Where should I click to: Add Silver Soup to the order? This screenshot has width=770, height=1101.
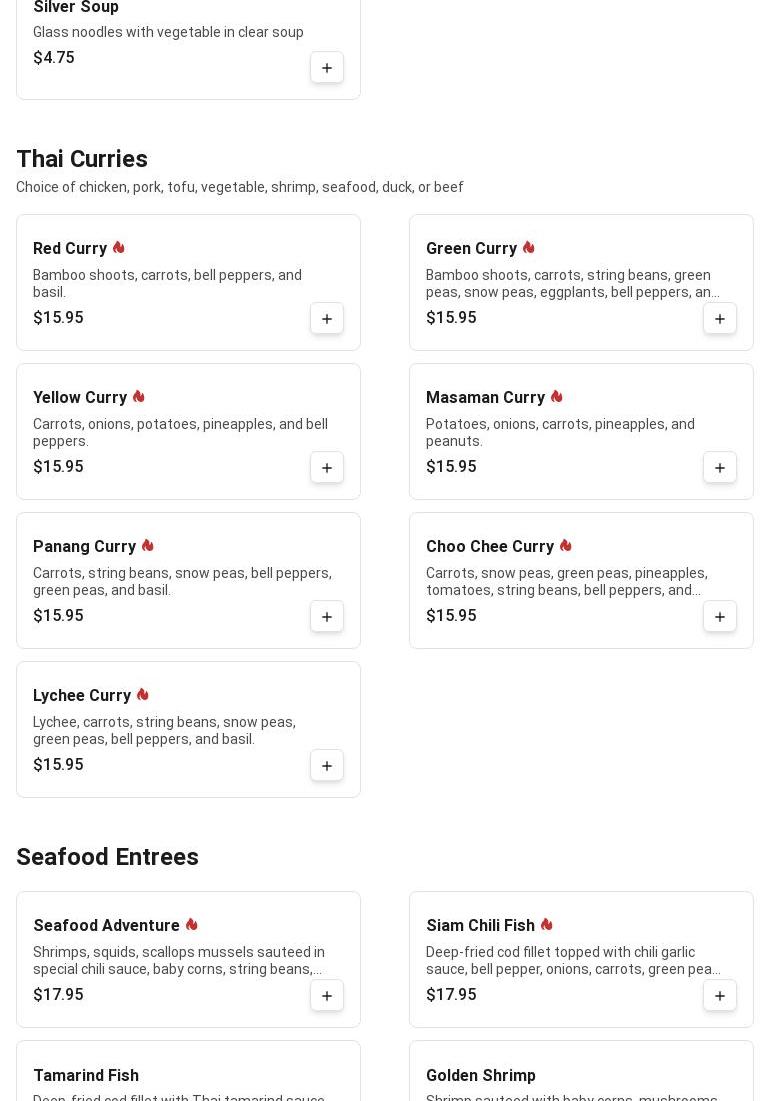pos(327,68)
